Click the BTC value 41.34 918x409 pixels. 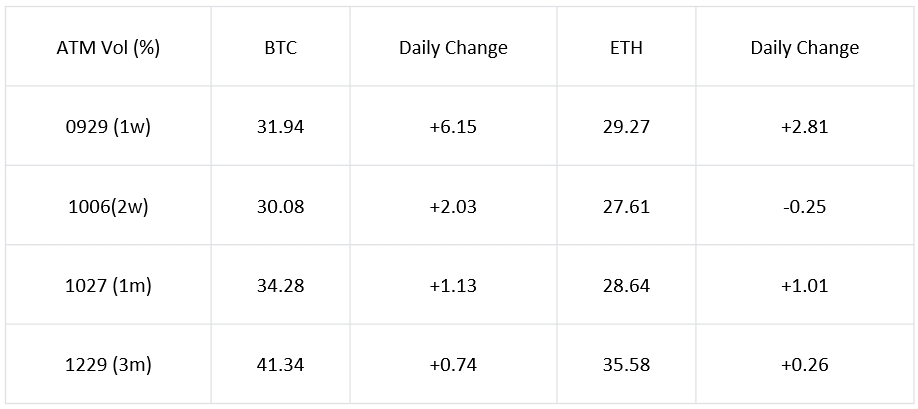click(280, 365)
